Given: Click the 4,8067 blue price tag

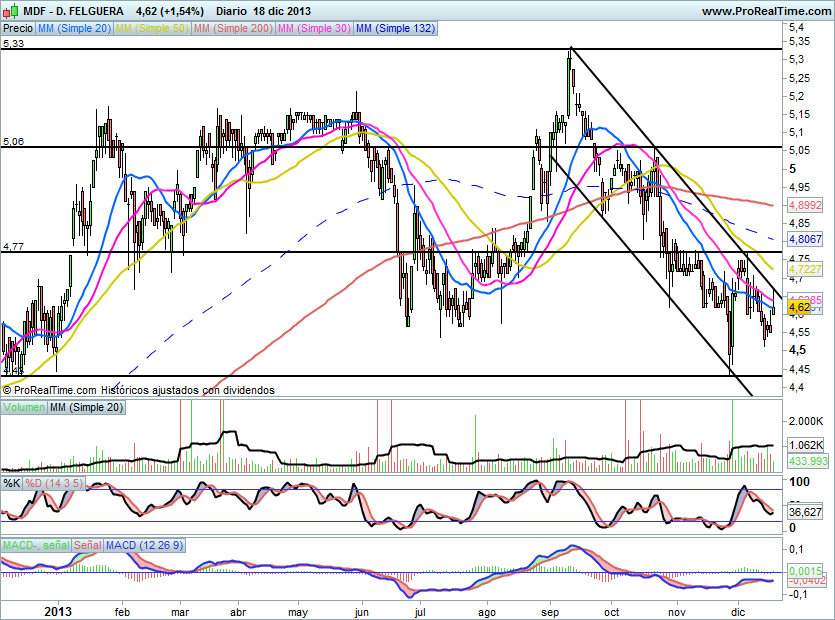Looking at the screenshot, I should 805,239.
